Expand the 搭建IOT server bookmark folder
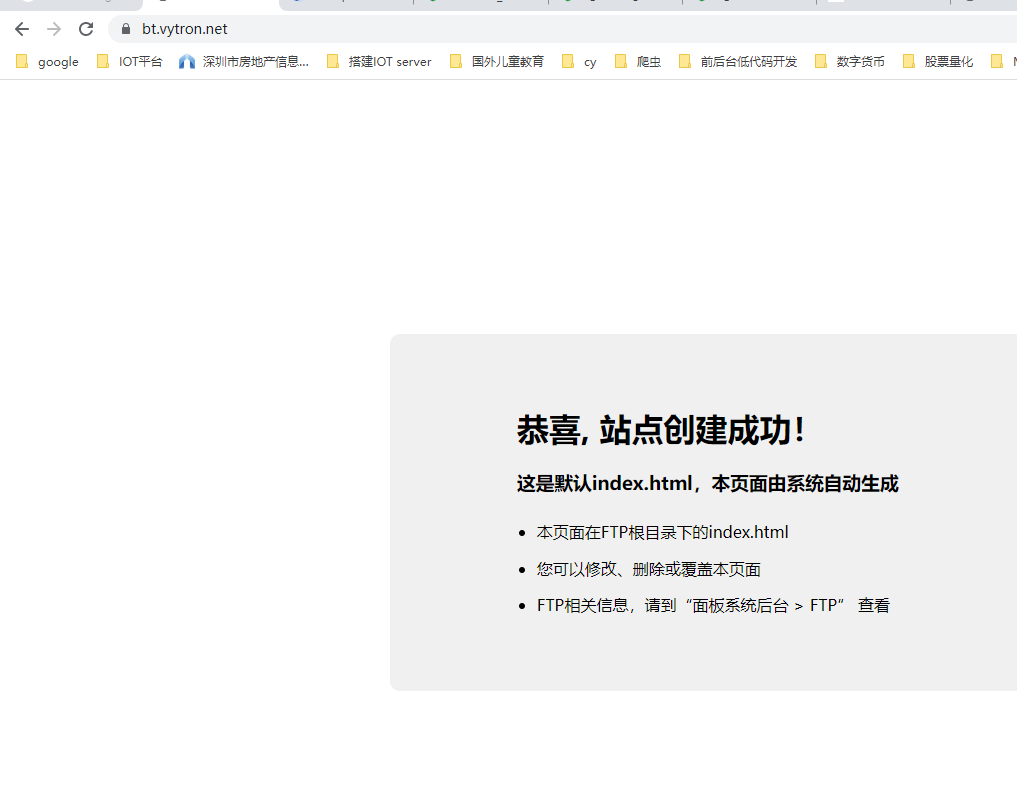Screen dimensions: 1017x789 tap(379, 62)
